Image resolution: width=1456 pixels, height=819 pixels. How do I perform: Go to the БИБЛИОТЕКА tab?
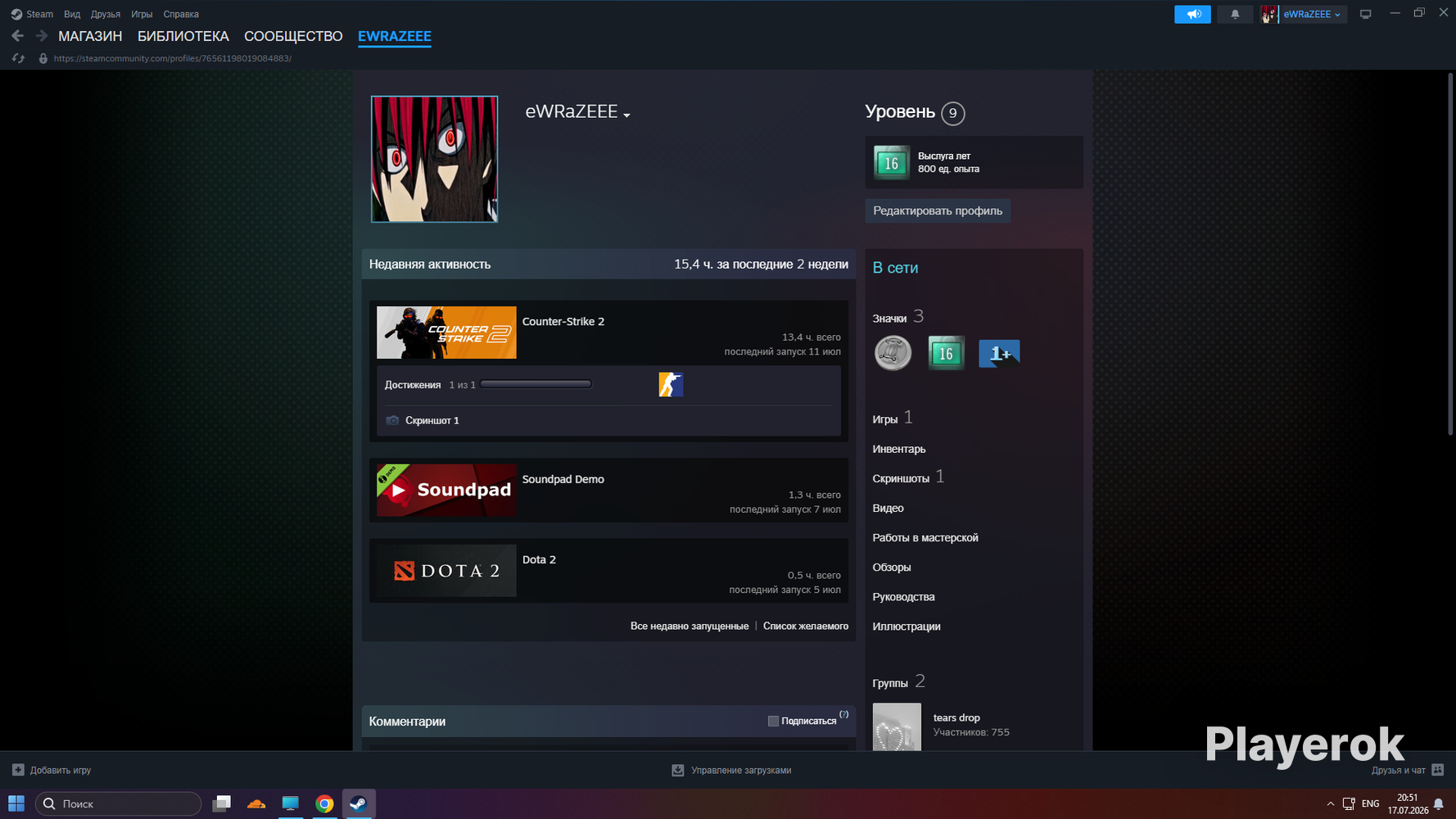183,36
